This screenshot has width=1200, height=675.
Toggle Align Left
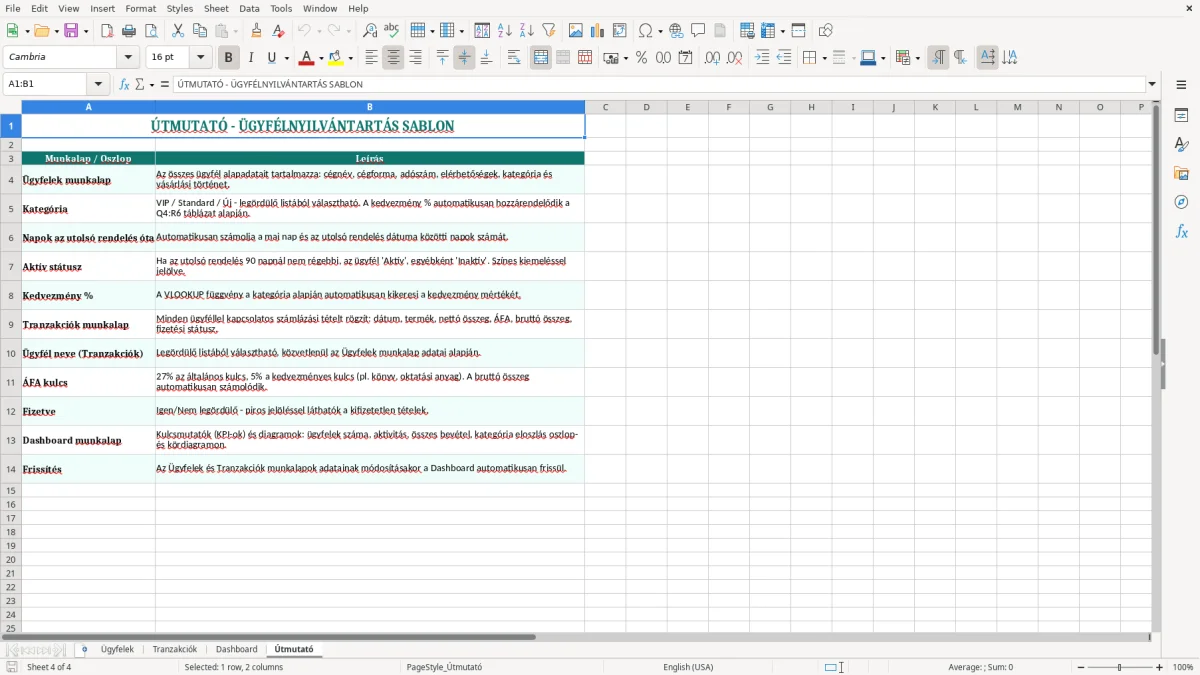coord(371,58)
